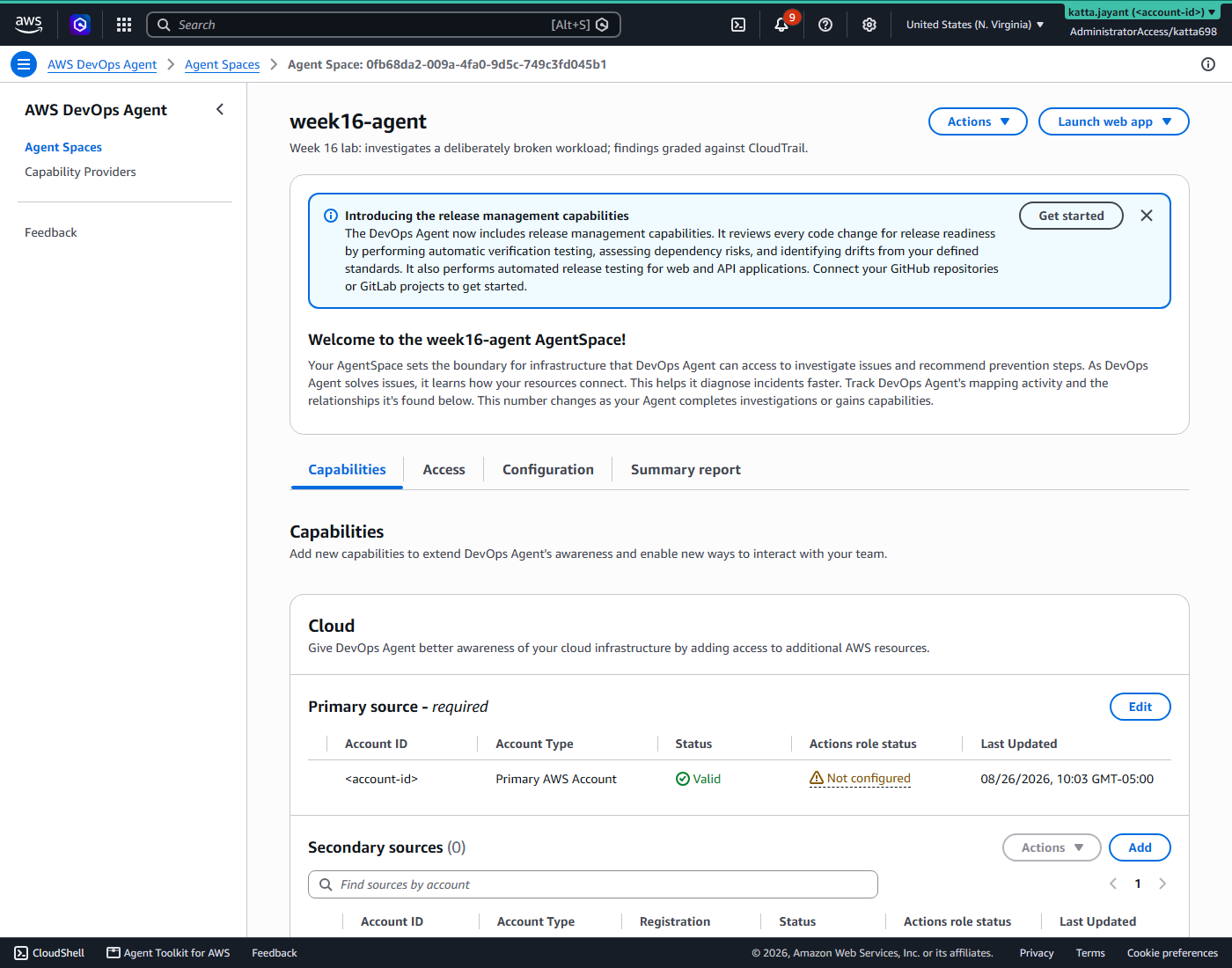Open the katta.jayant account menu
This screenshot has width=1232, height=968.
tap(1142, 12)
